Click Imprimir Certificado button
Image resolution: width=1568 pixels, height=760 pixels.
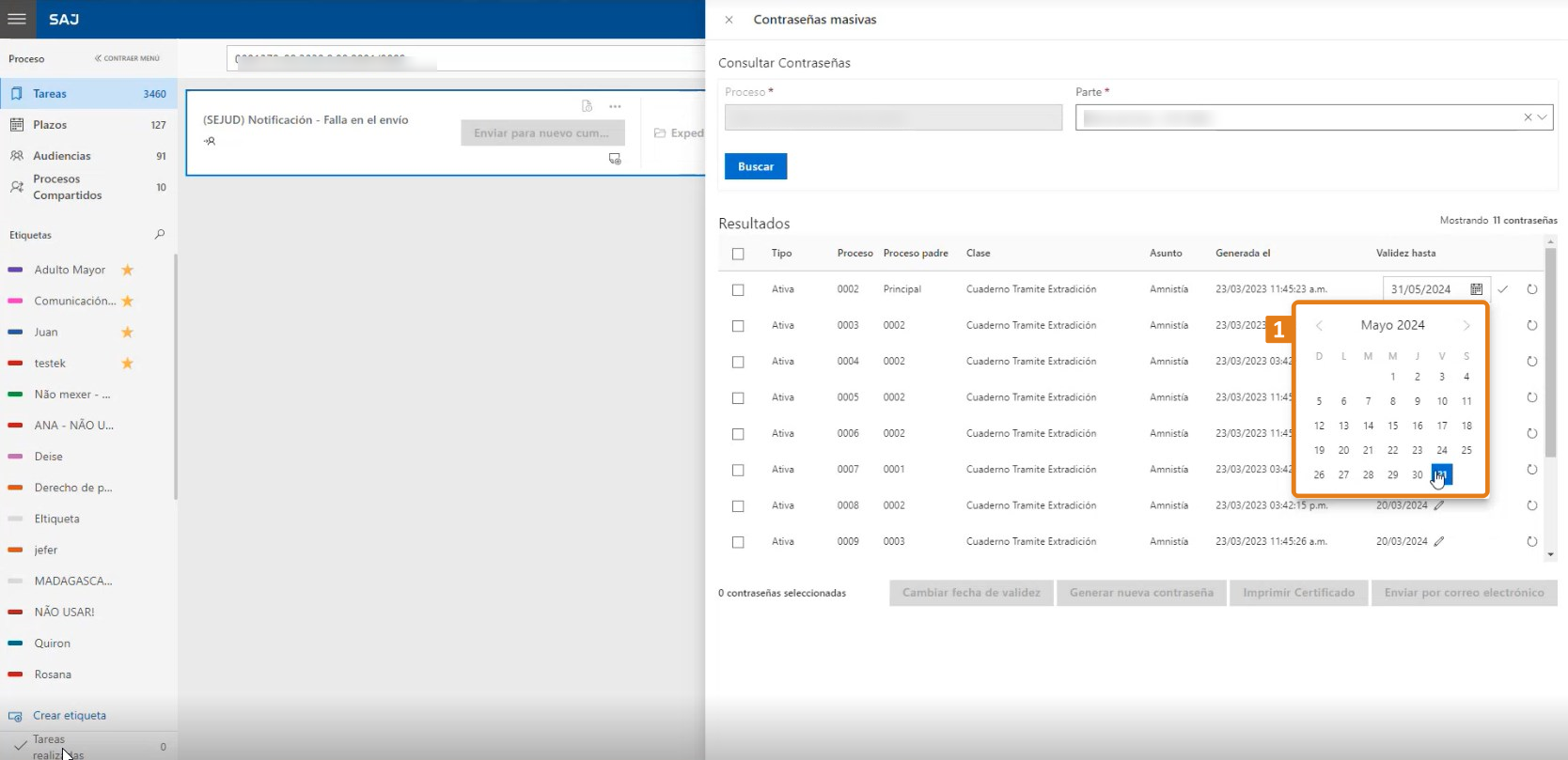point(1298,593)
